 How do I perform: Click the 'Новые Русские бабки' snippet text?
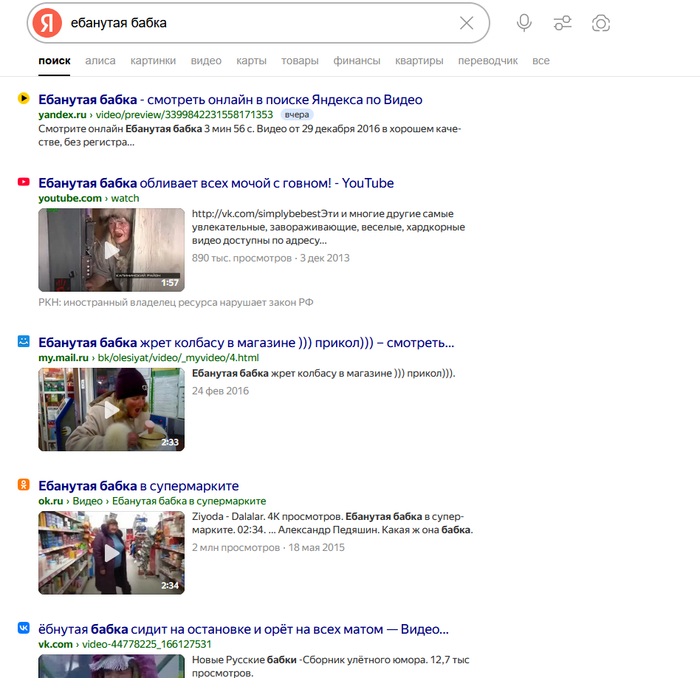(x=330, y=666)
